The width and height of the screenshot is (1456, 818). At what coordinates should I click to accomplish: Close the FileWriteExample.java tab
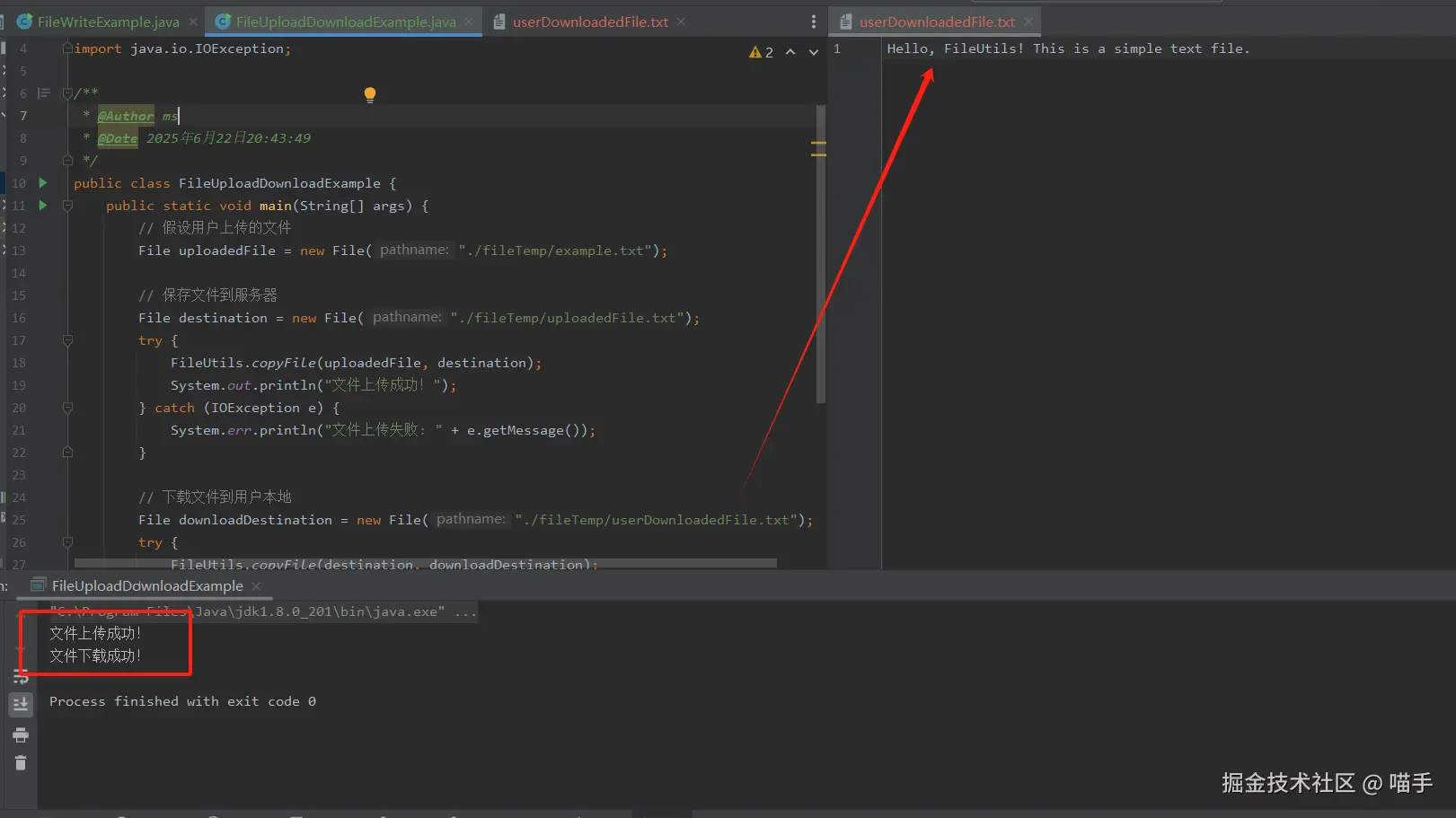coord(193,22)
